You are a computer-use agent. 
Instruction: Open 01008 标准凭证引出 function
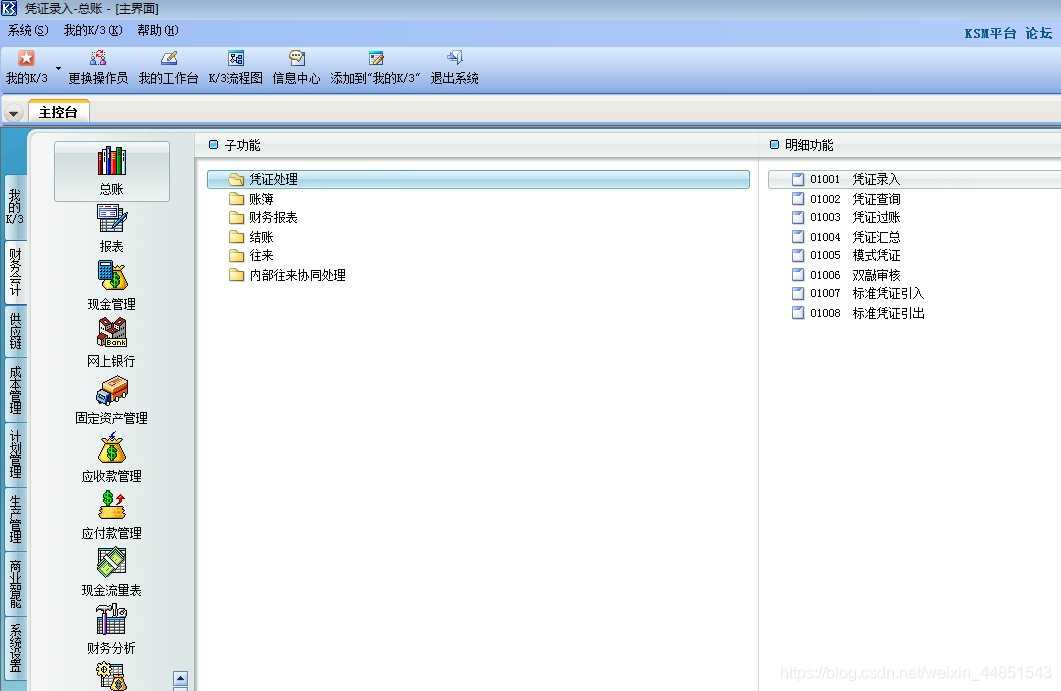[x=858, y=313]
